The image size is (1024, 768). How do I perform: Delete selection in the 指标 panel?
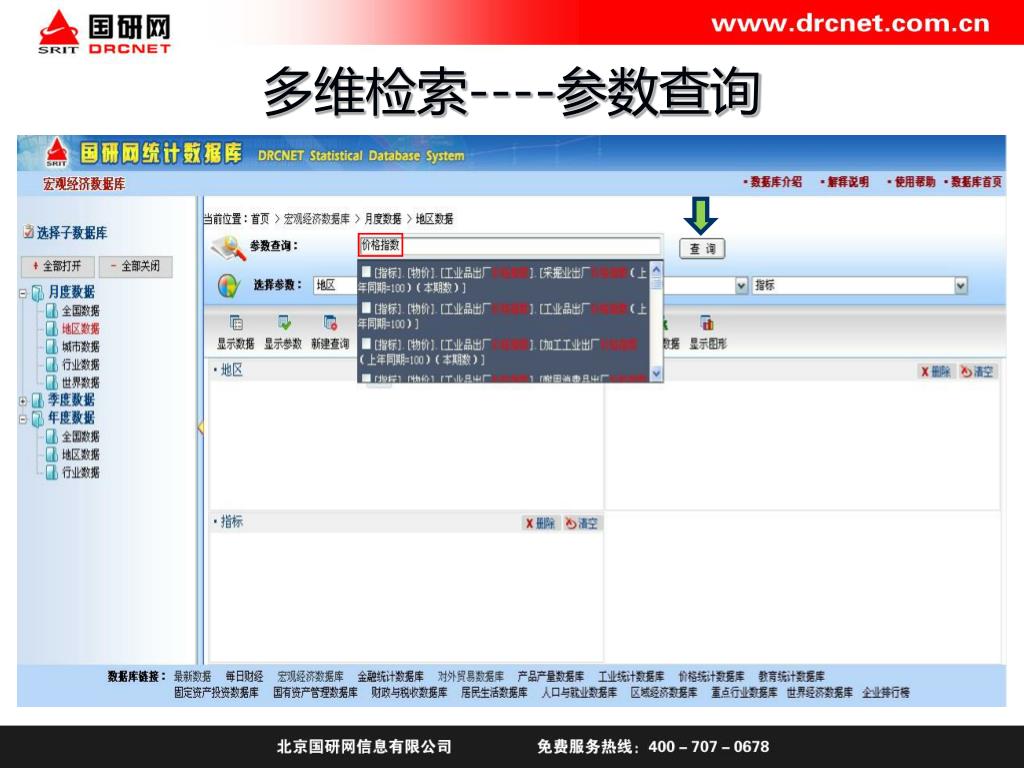pyautogui.click(x=539, y=523)
